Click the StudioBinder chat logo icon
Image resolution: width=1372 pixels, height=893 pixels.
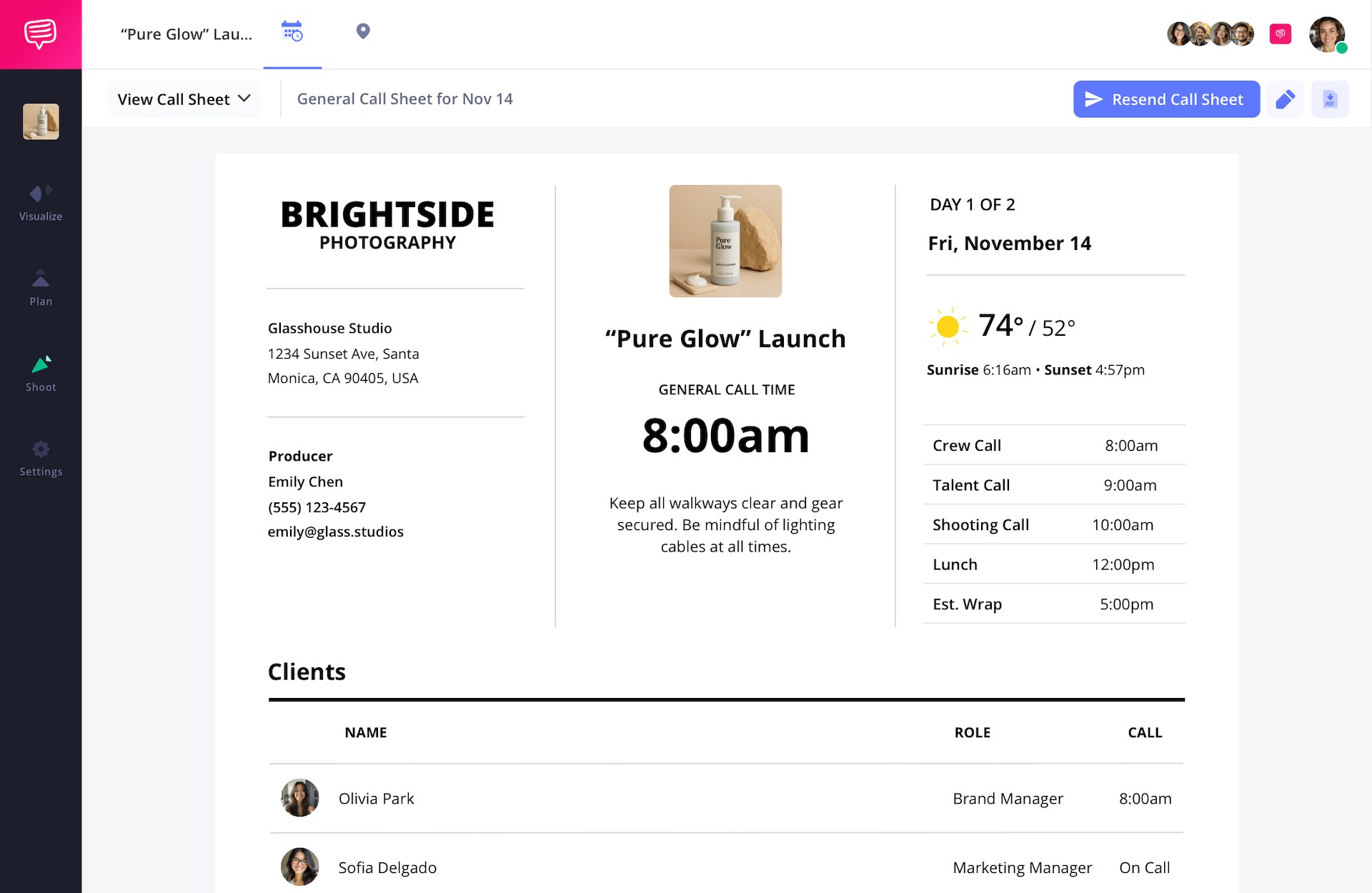(40, 34)
